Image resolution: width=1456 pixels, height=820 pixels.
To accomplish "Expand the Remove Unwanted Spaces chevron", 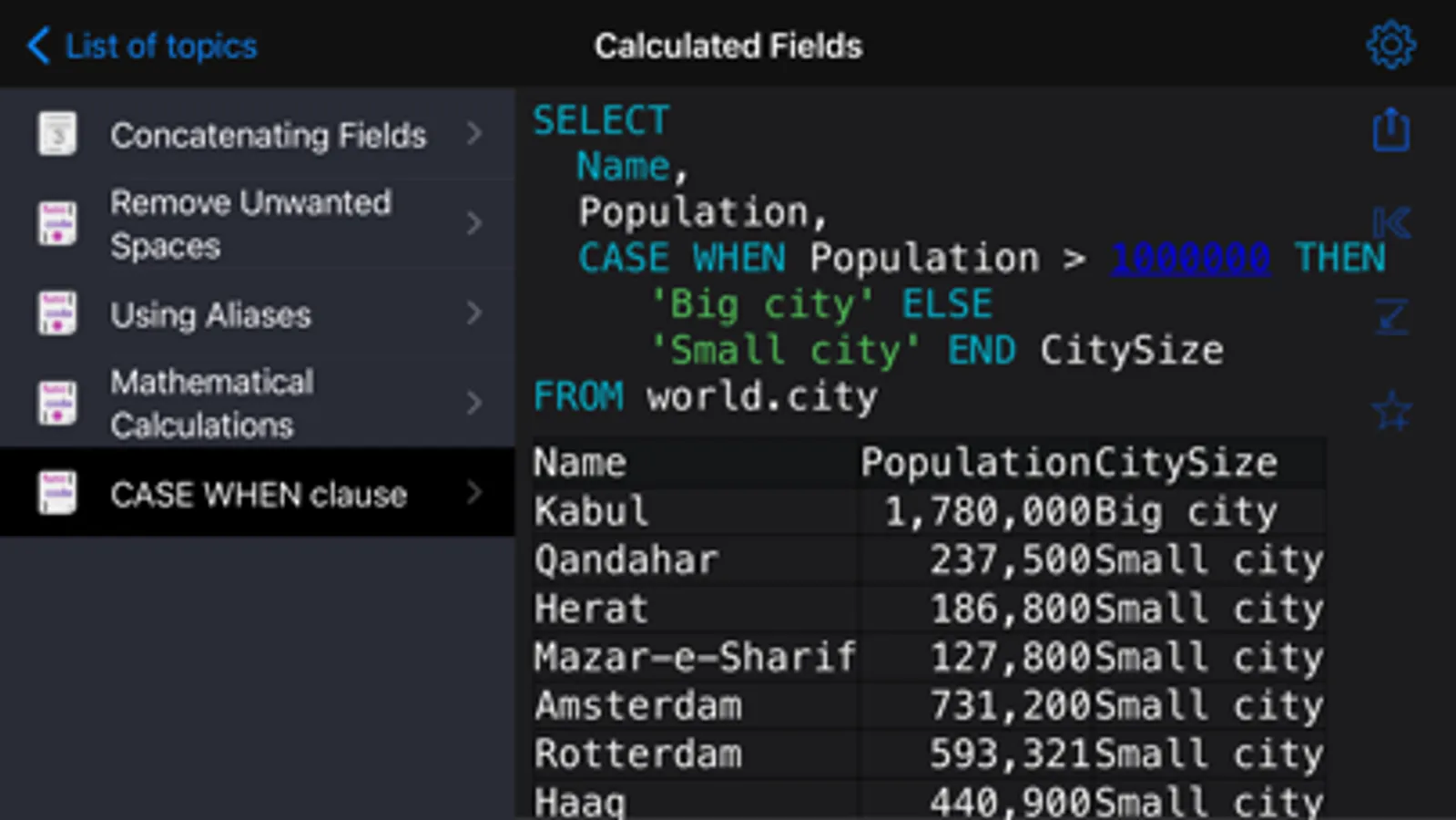I will pos(473,223).
